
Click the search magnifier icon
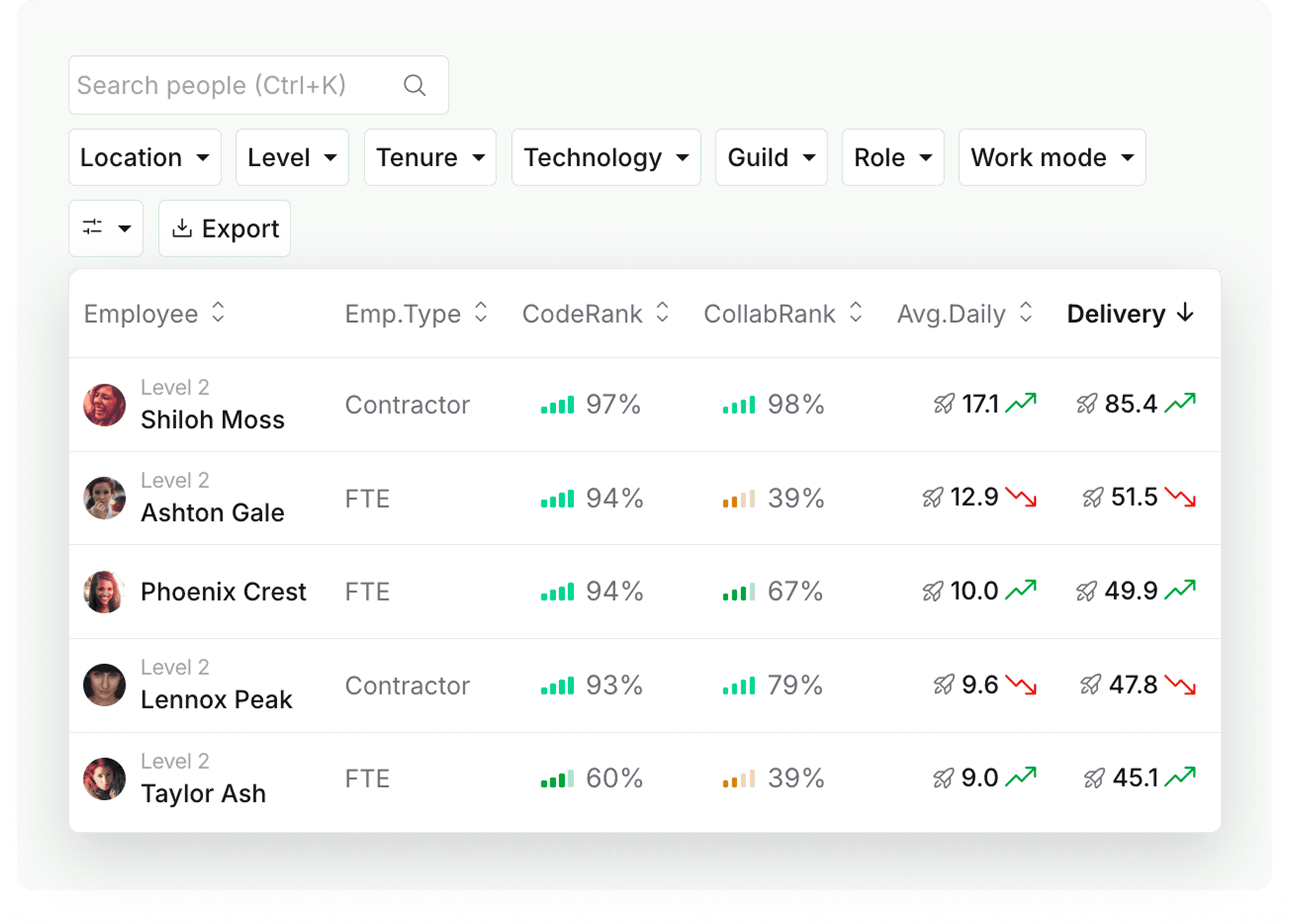(414, 86)
